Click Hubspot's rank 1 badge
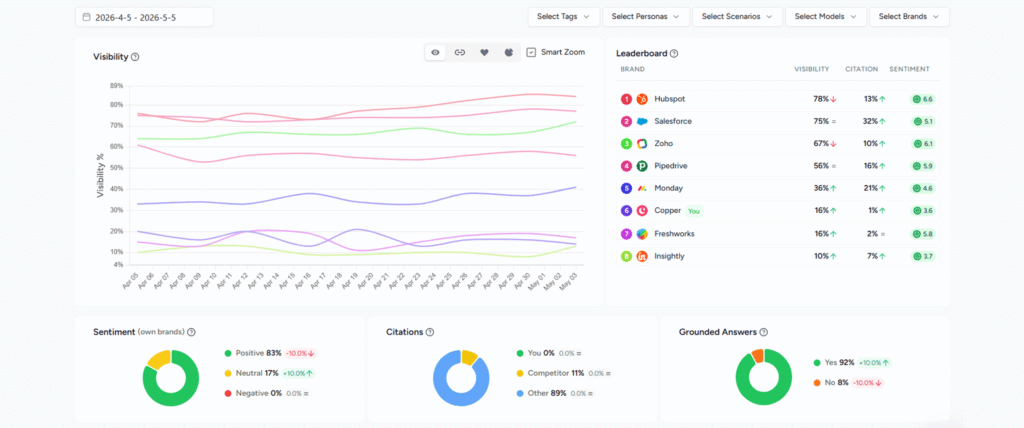Screen dimensions: 1024x428 coord(626,99)
